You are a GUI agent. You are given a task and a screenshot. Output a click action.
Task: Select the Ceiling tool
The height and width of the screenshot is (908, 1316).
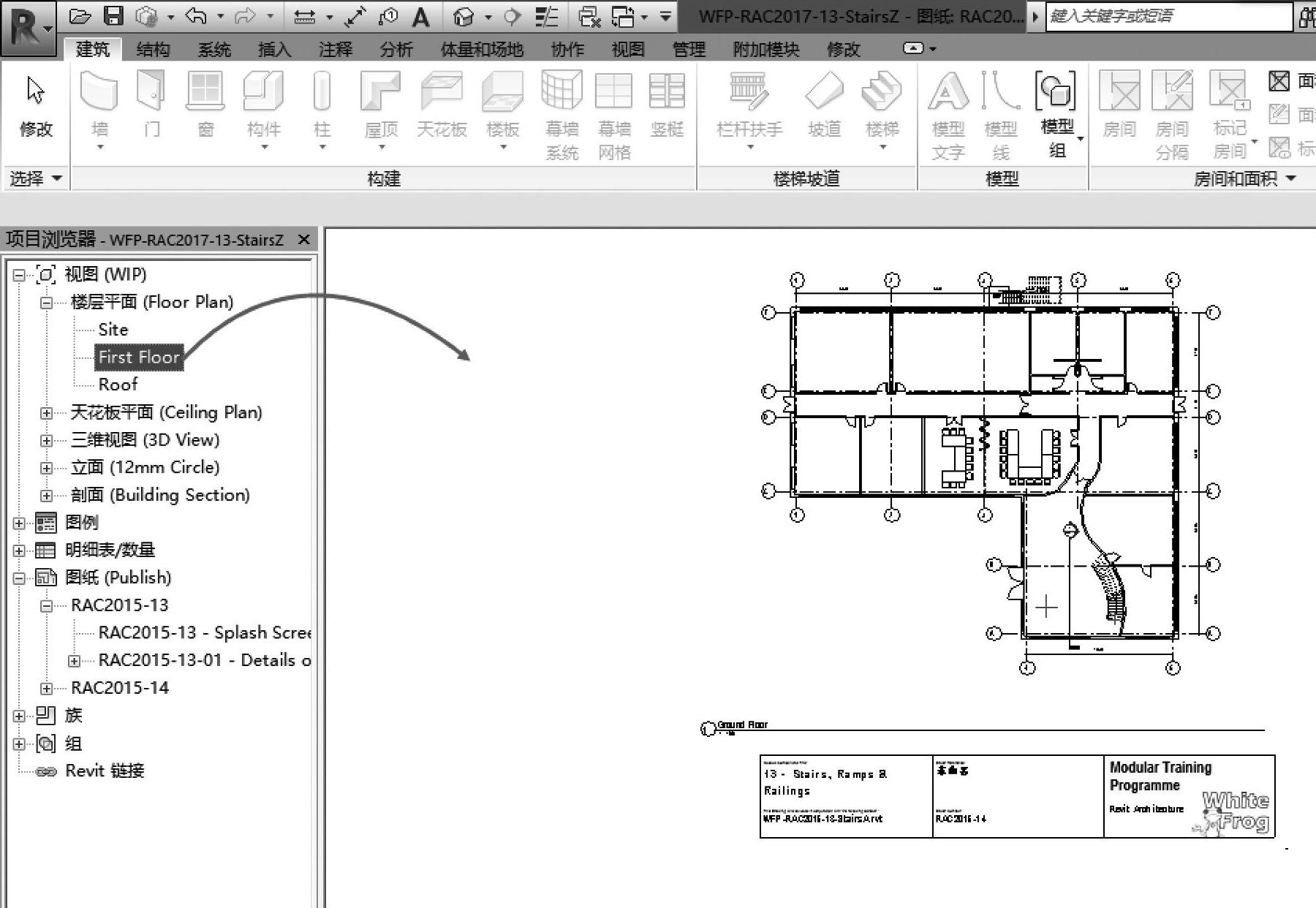[442, 102]
